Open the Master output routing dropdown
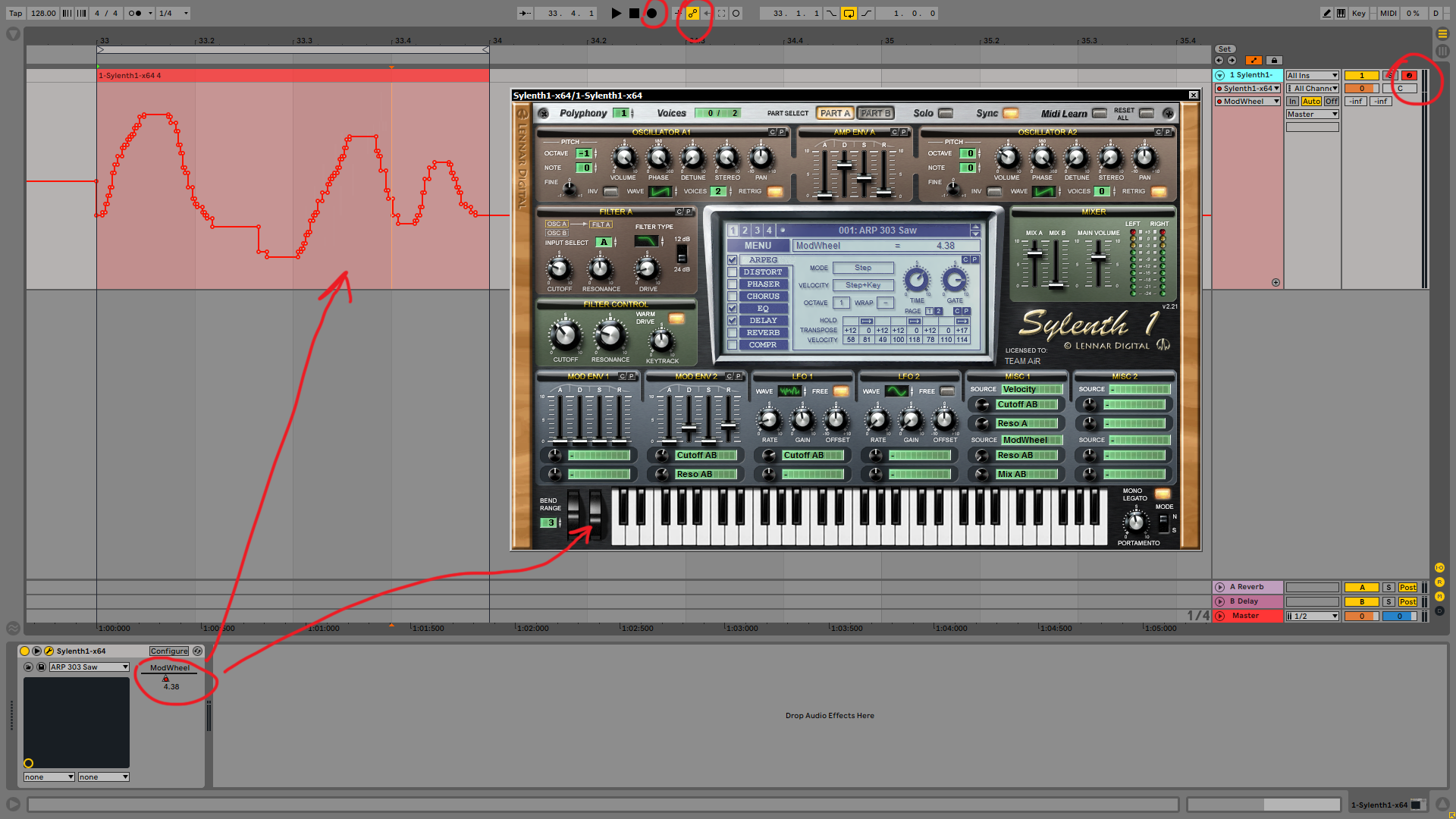 [1313, 114]
